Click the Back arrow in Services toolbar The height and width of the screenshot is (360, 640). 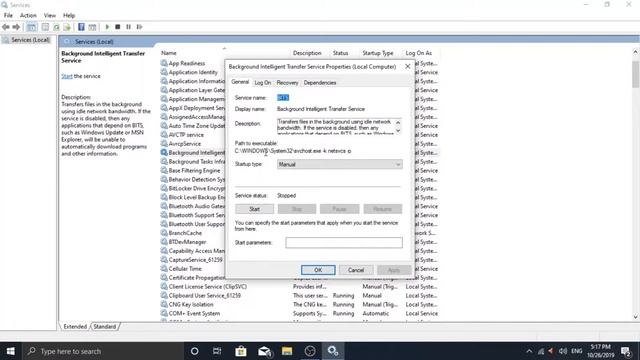tap(6, 27)
